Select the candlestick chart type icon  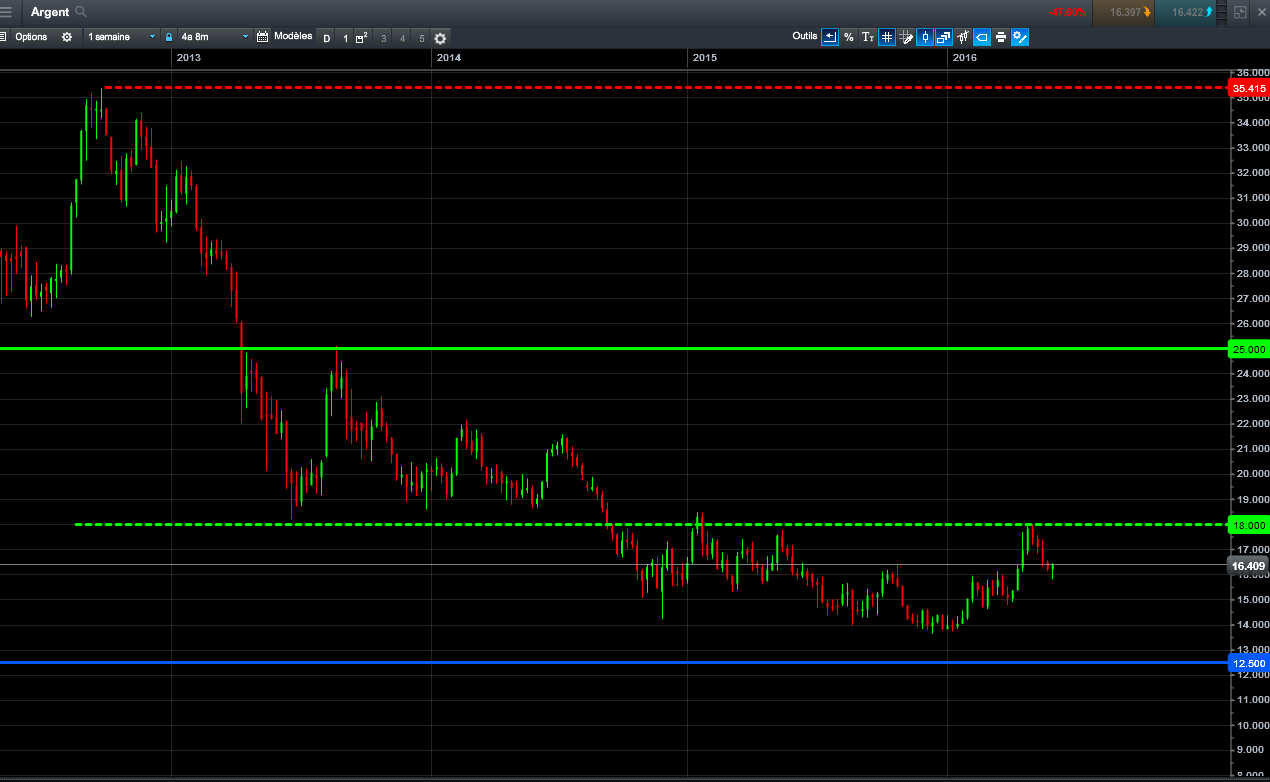pos(963,37)
